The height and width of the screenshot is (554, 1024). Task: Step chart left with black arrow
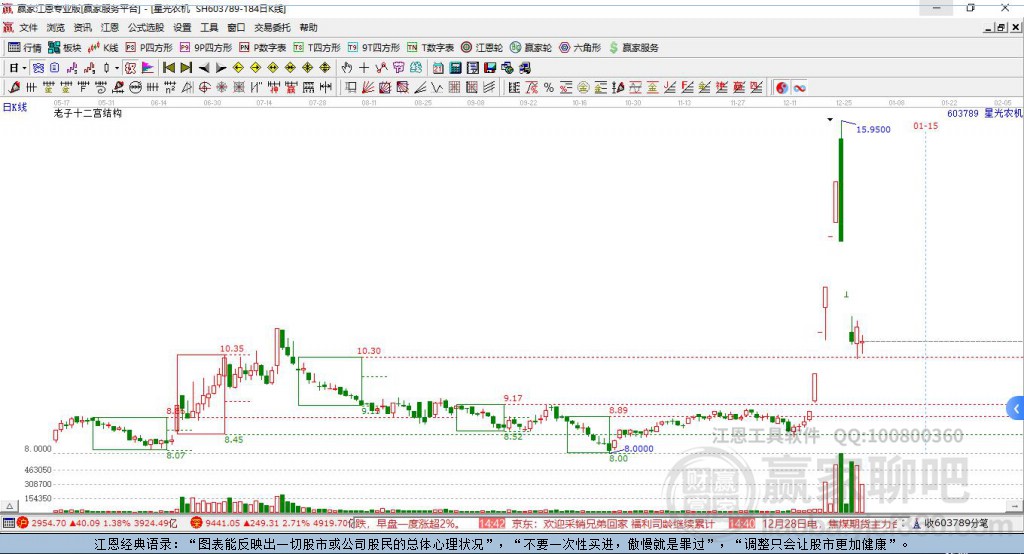coord(204,68)
